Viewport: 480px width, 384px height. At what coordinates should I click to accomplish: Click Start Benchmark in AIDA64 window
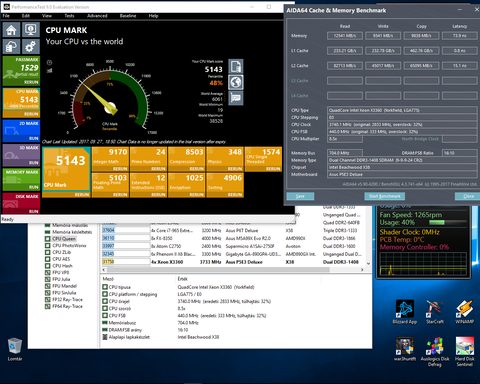coord(385,196)
